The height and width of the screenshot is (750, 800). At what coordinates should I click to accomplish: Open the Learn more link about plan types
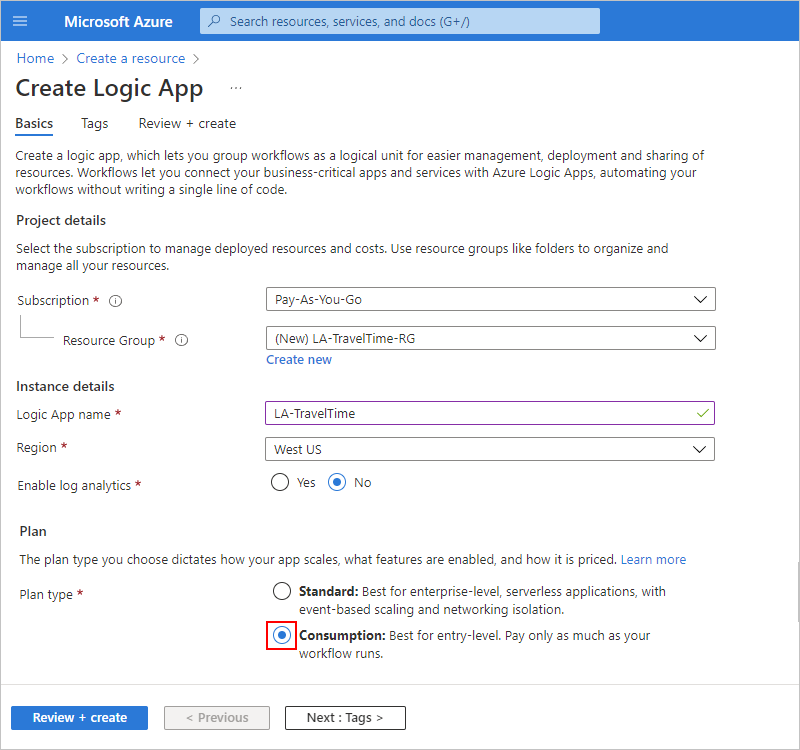653,559
